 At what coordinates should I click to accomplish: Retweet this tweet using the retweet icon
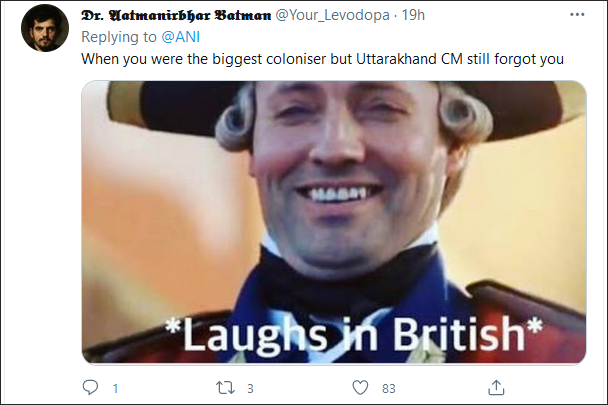[225, 388]
